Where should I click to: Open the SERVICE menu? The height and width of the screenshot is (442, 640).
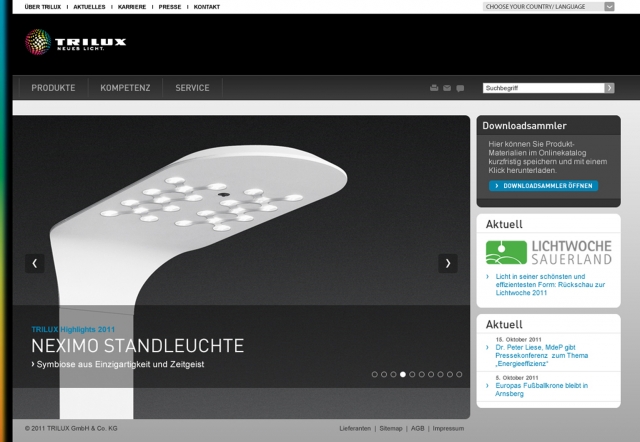[x=192, y=88]
